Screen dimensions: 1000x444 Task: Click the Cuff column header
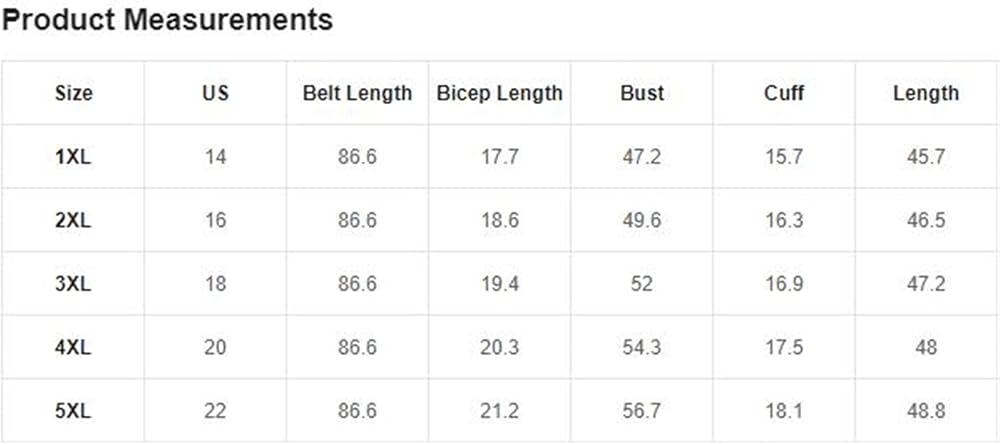[x=784, y=93]
